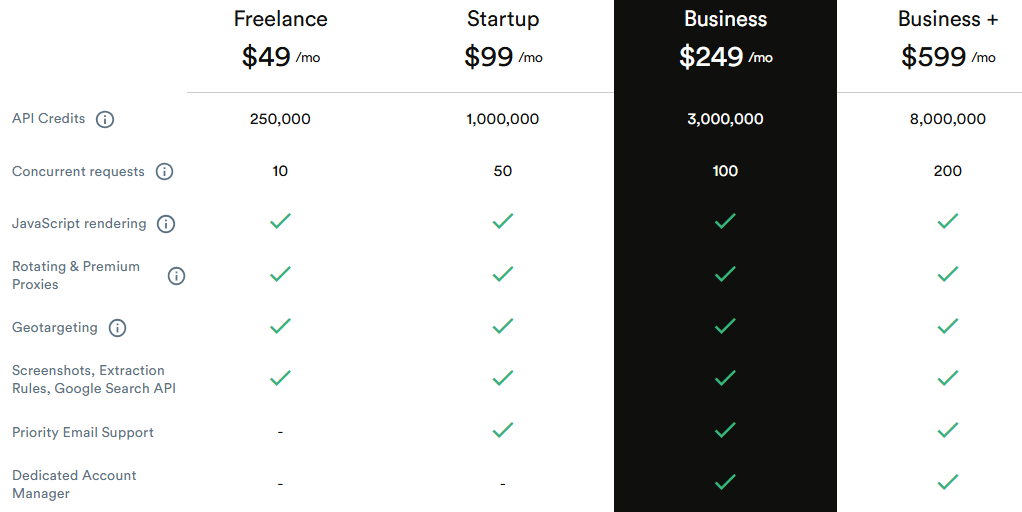This screenshot has height=512, width=1022.
Task: Click the $249 /mo Business price
Action: (725, 57)
